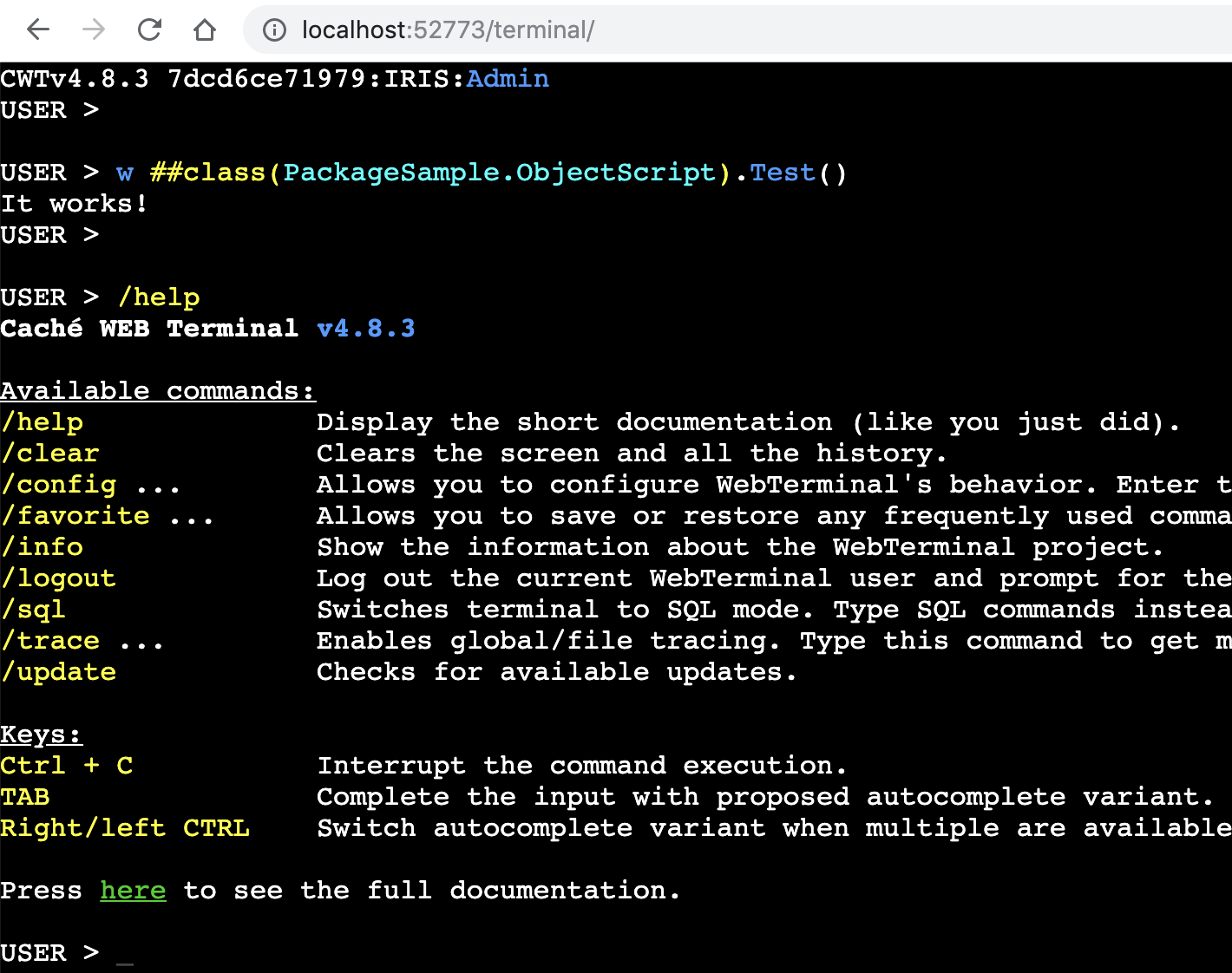Click the /update command entry
Image resolution: width=1232 pixels, height=973 pixels.
point(59,672)
